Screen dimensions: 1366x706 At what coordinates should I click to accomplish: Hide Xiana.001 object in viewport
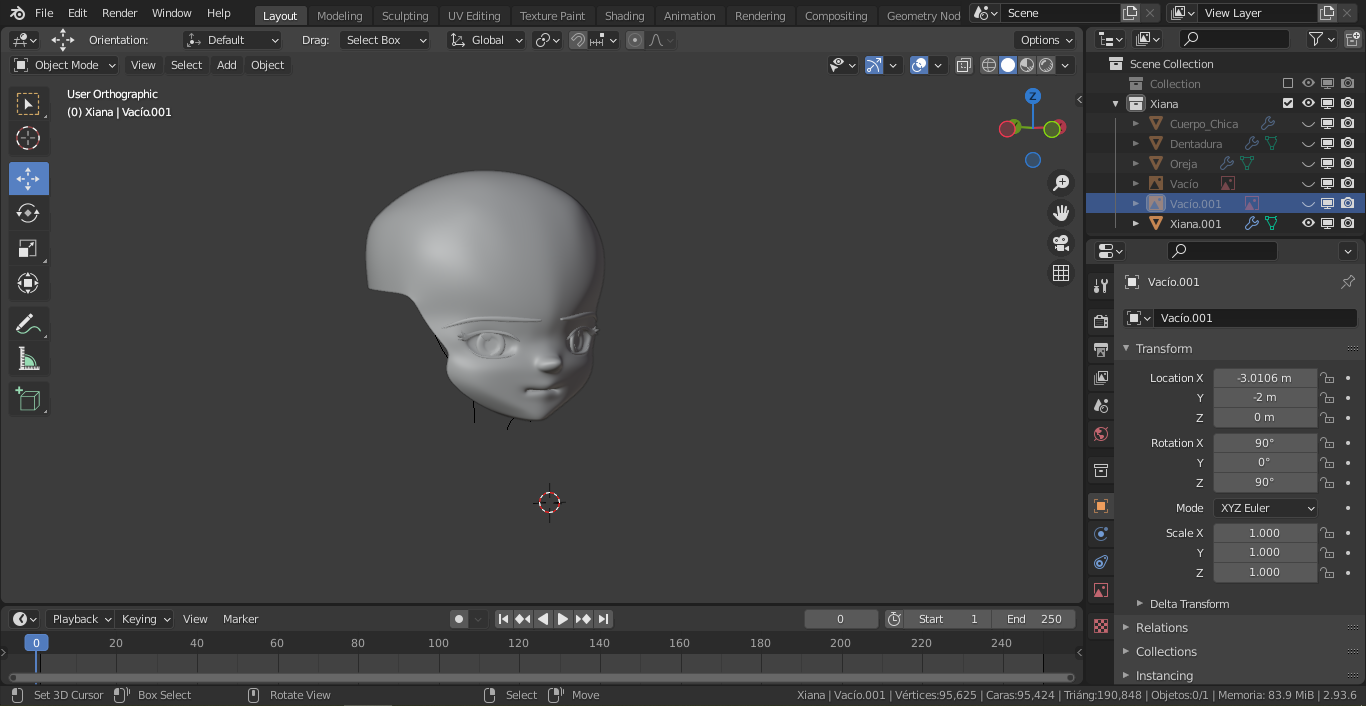coord(1307,224)
